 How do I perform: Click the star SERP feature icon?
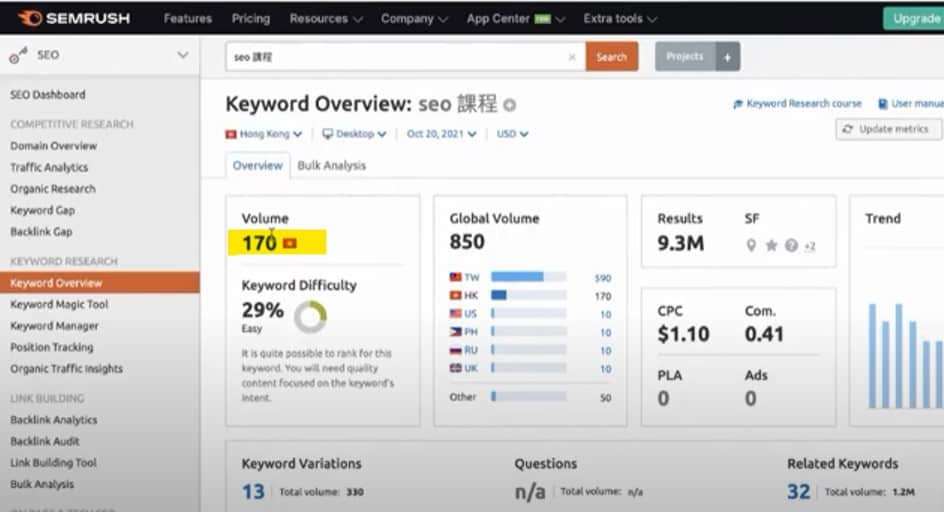(x=771, y=245)
